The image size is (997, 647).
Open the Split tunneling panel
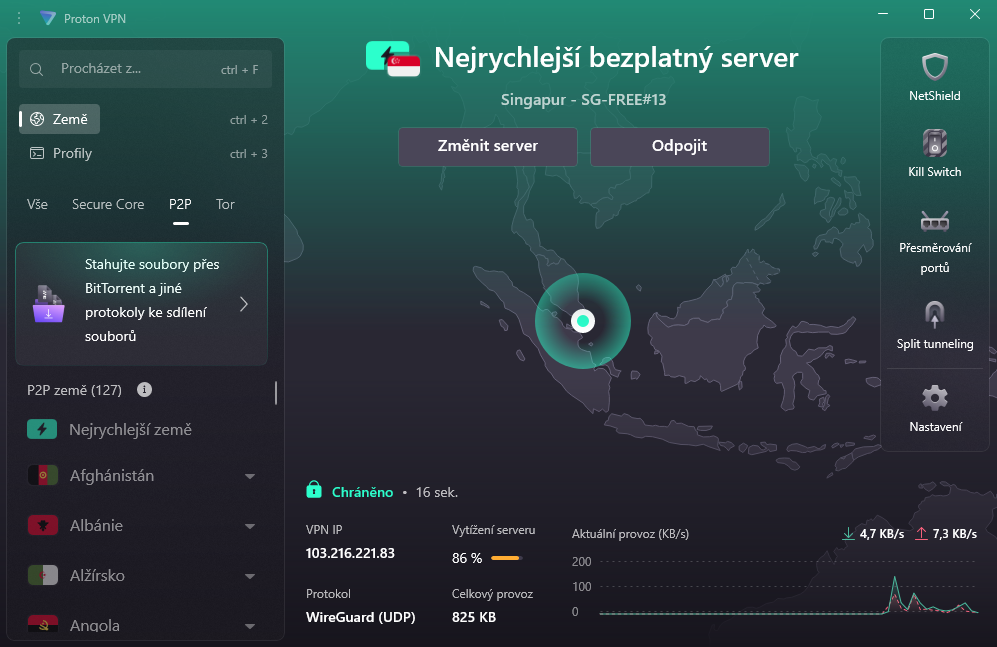(x=934, y=325)
